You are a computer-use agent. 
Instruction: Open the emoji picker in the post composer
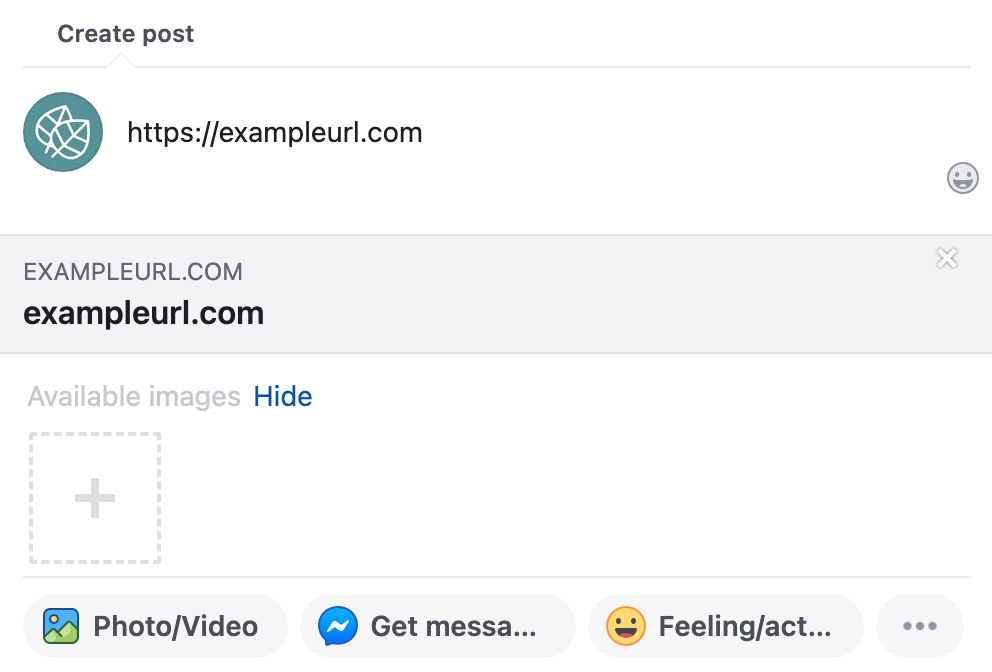963,178
